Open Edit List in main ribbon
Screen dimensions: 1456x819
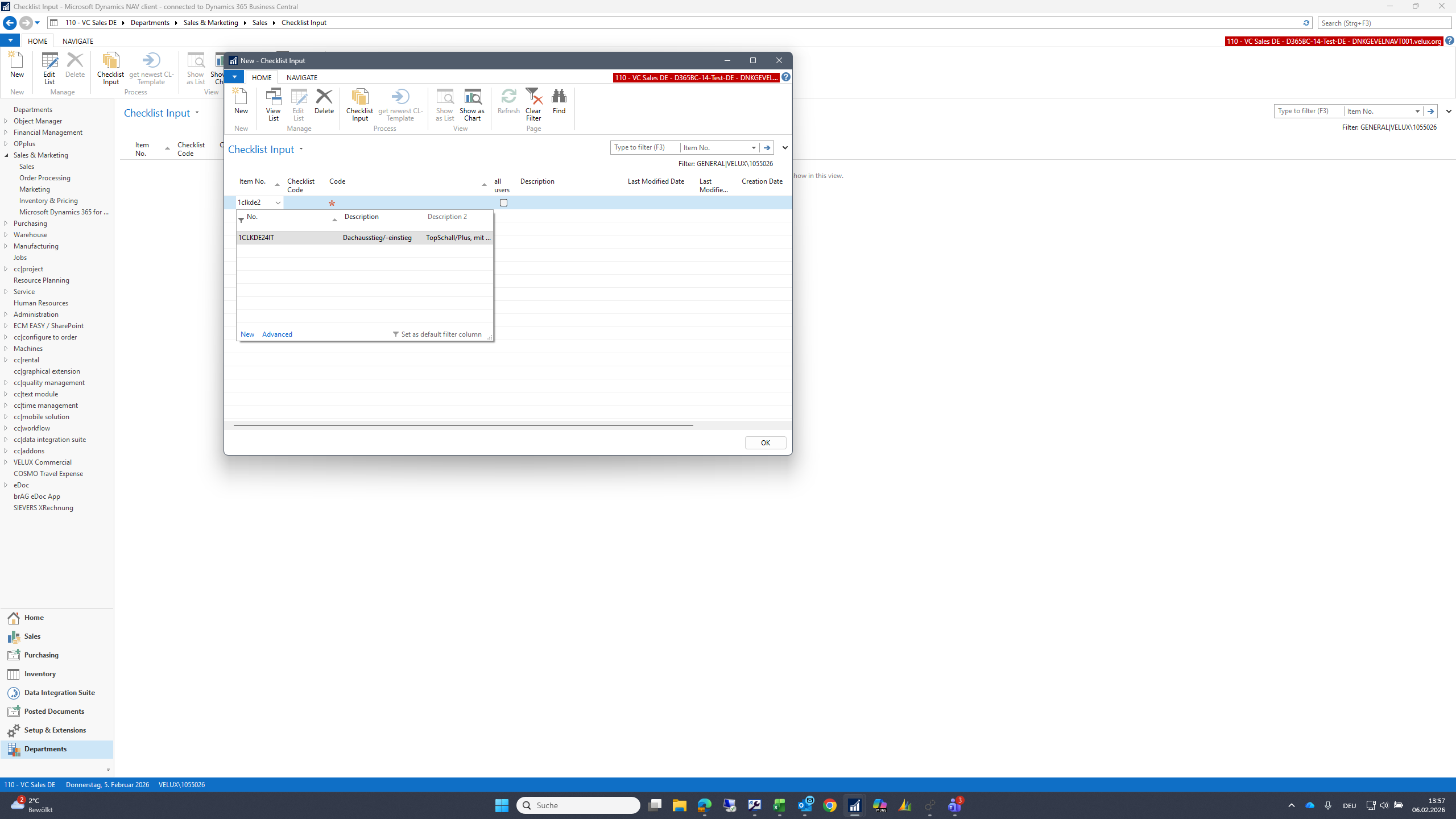pyautogui.click(x=49, y=68)
